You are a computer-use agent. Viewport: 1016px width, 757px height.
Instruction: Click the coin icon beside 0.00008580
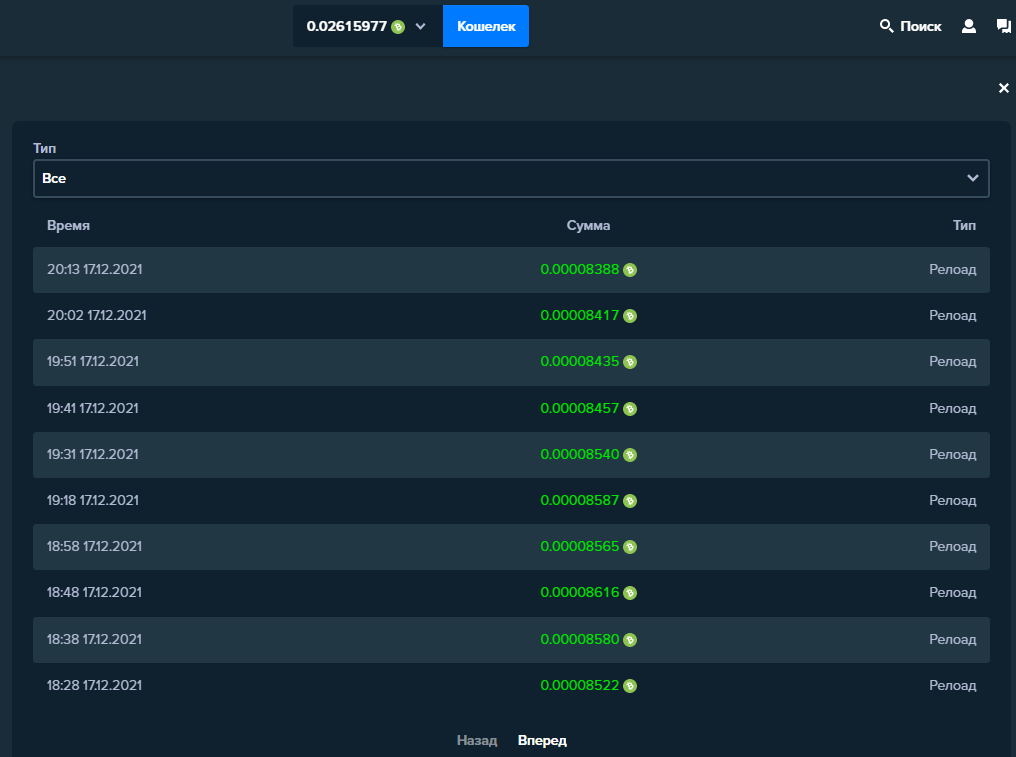click(630, 640)
